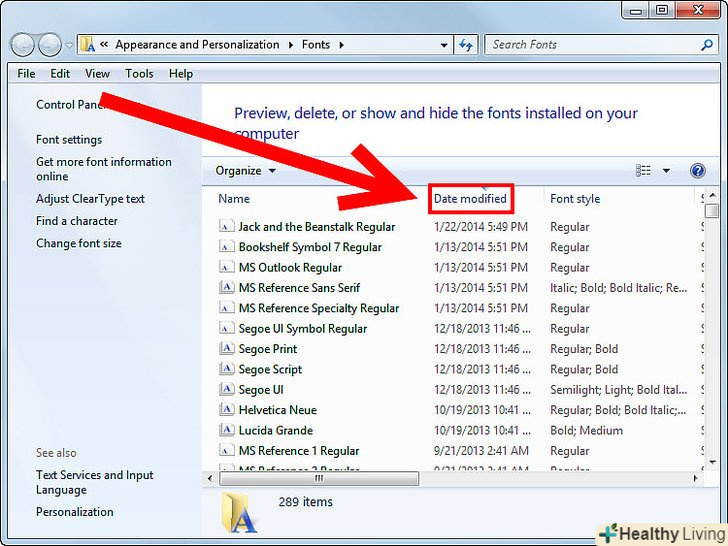
Task: Select MS Reference 1 Regular font icon
Action: click(226, 450)
